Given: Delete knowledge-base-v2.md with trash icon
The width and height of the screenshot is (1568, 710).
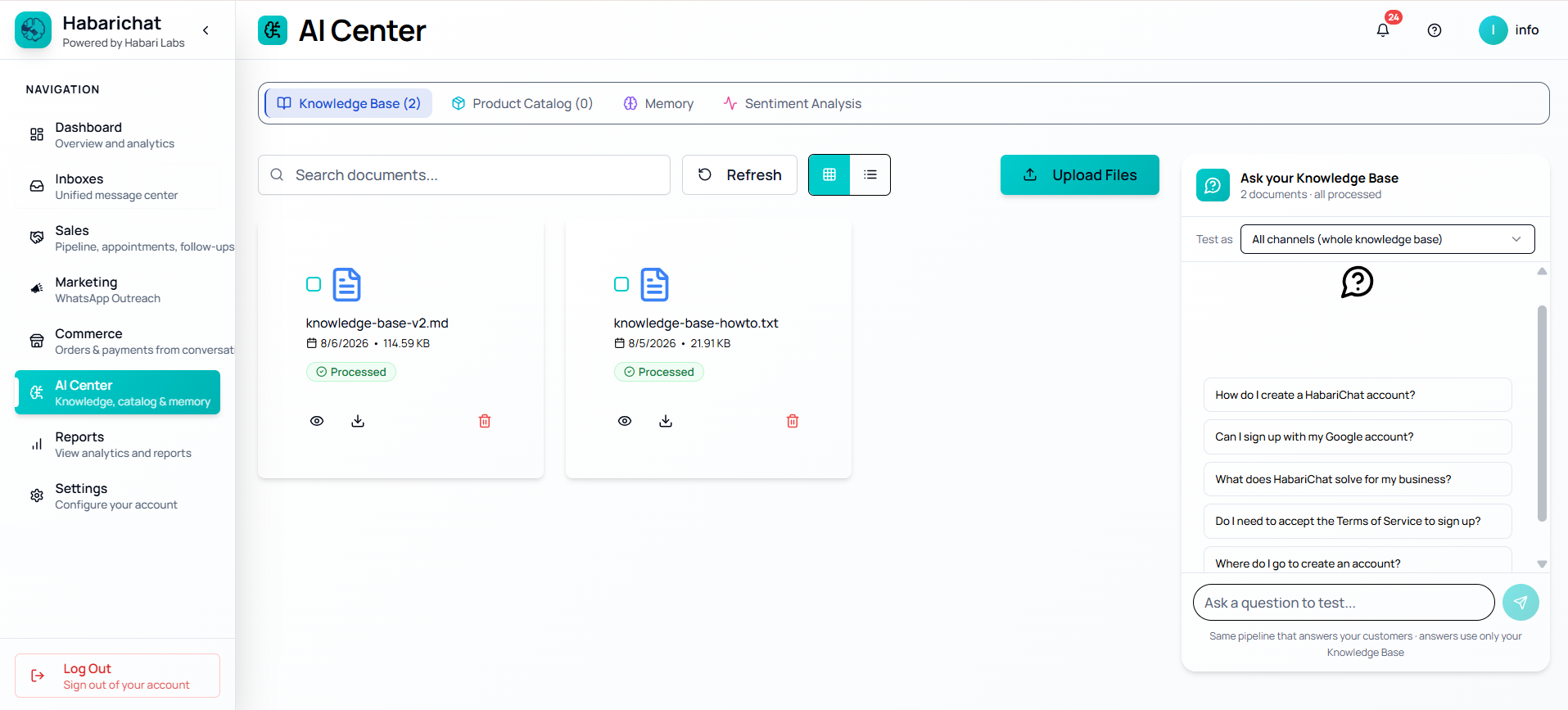Looking at the screenshot, I should [485, 421].
